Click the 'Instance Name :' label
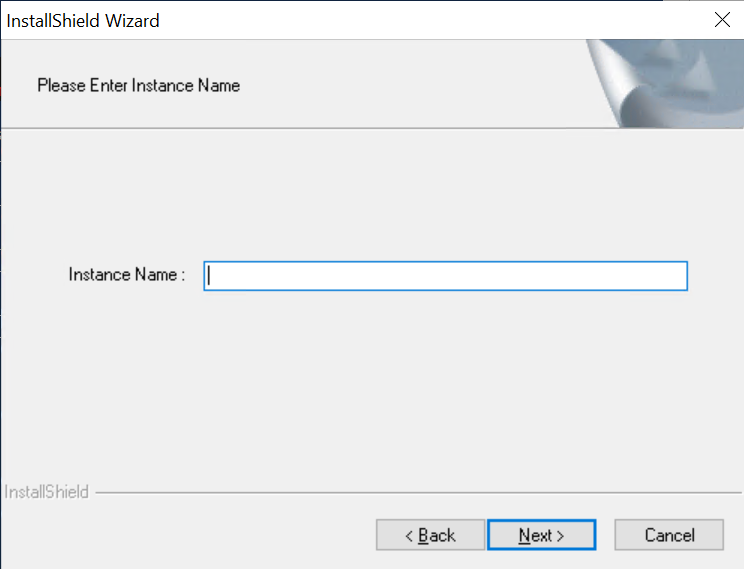The height and width of the screenshot is (569, 744). click(127, 274)
